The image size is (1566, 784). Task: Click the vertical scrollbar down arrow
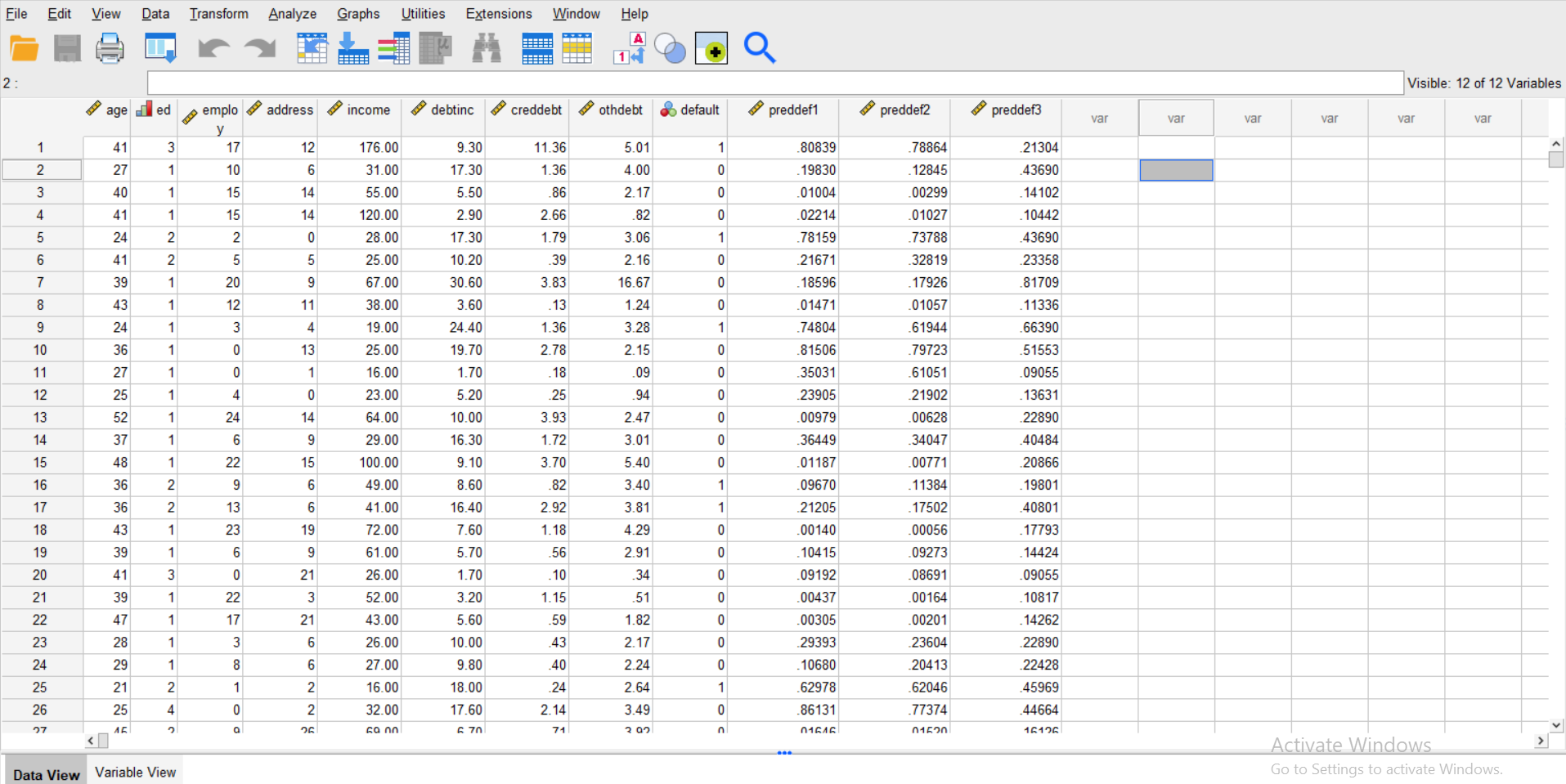point(1556,725)
